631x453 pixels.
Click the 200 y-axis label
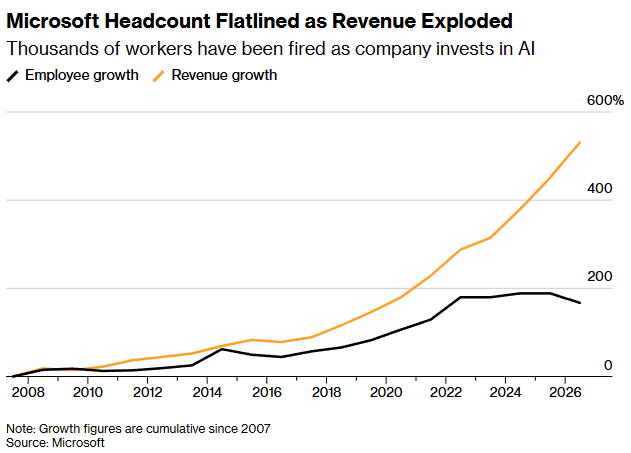click(x=600, y=276)
